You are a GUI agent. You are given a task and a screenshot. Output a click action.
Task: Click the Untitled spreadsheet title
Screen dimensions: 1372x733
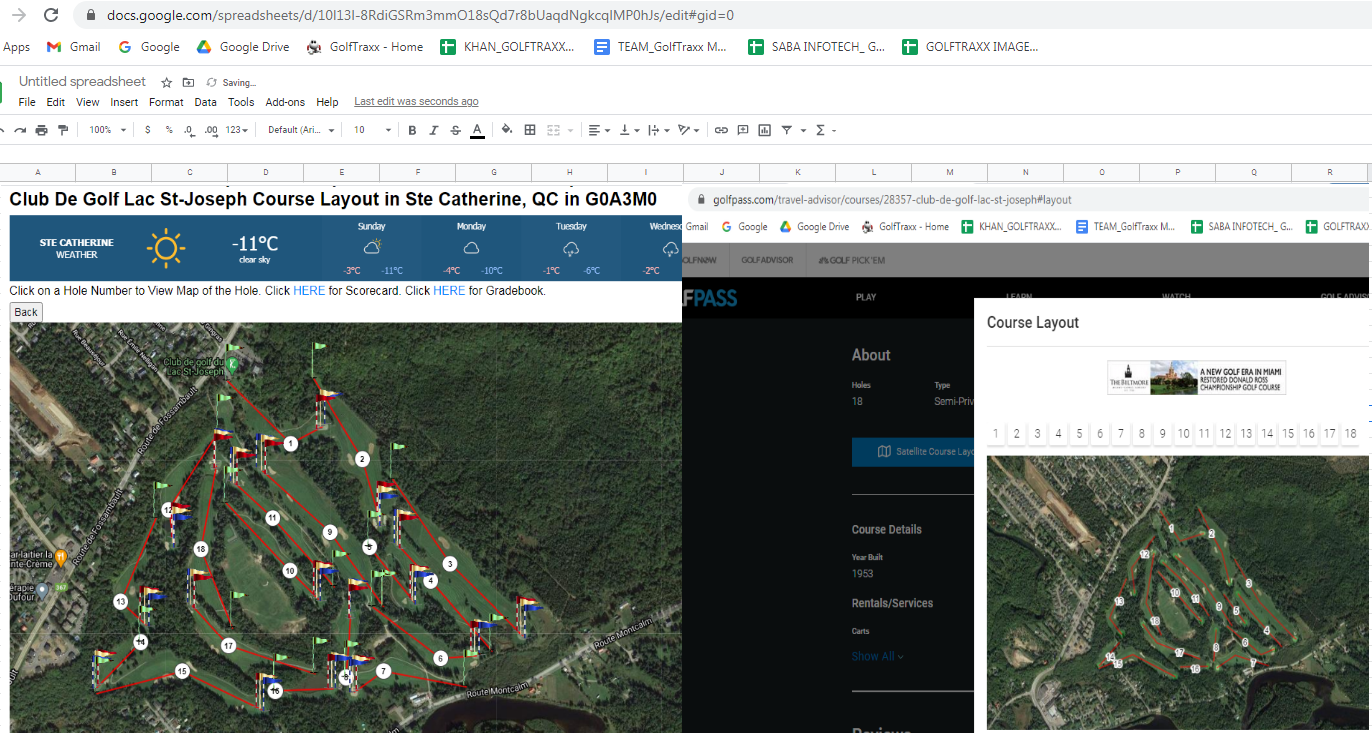(82, 82)
